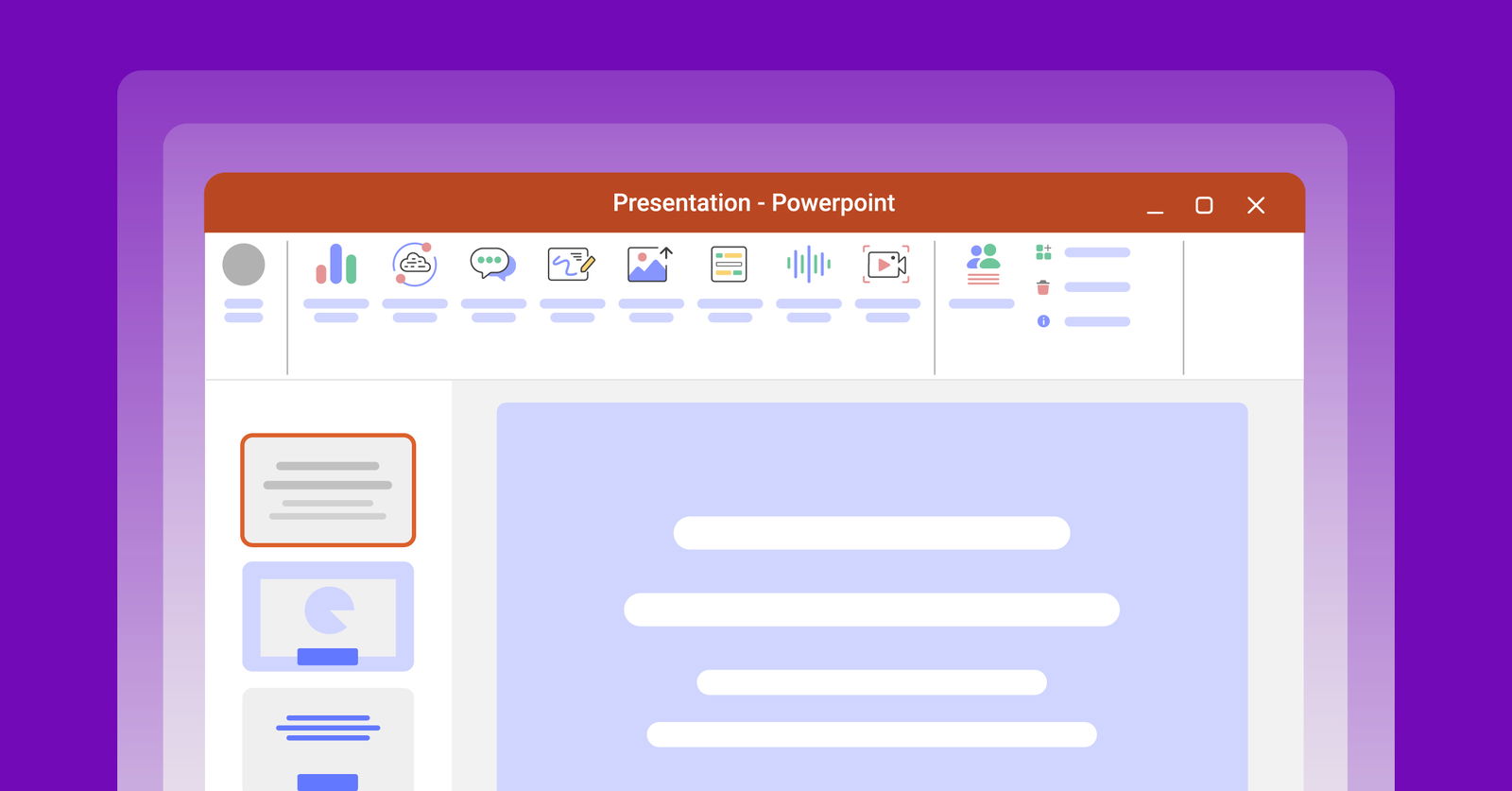The height and width of the screenshot is (791, 1512).
Task: Click the bottom text line on slide
Action: coord(871,734)
